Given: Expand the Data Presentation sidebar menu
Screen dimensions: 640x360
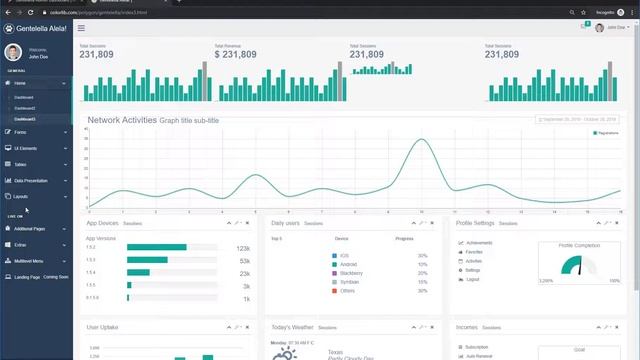Looking at the screenshot, I should [36, 180].
